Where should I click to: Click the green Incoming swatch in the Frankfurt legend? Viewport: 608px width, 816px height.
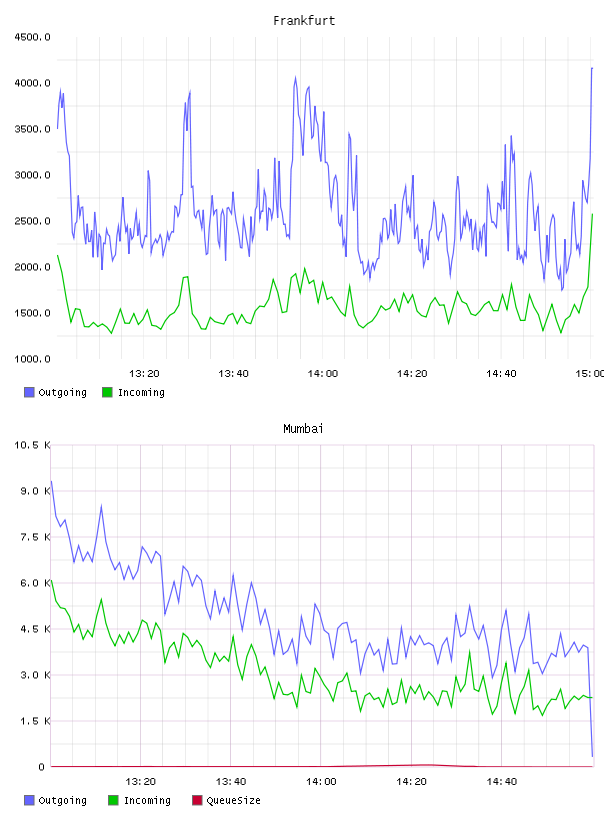point(107,392)
